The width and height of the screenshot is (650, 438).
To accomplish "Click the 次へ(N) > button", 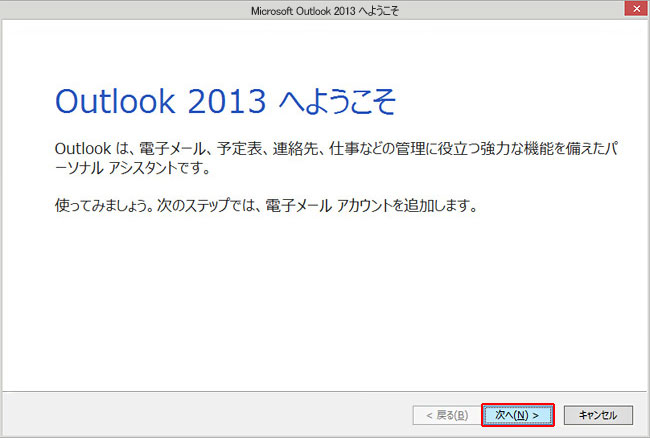I will click(518, 415).
